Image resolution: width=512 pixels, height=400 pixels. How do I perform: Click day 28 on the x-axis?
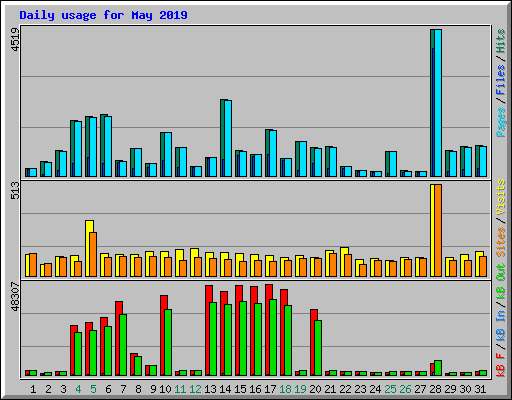pos(435,389)
